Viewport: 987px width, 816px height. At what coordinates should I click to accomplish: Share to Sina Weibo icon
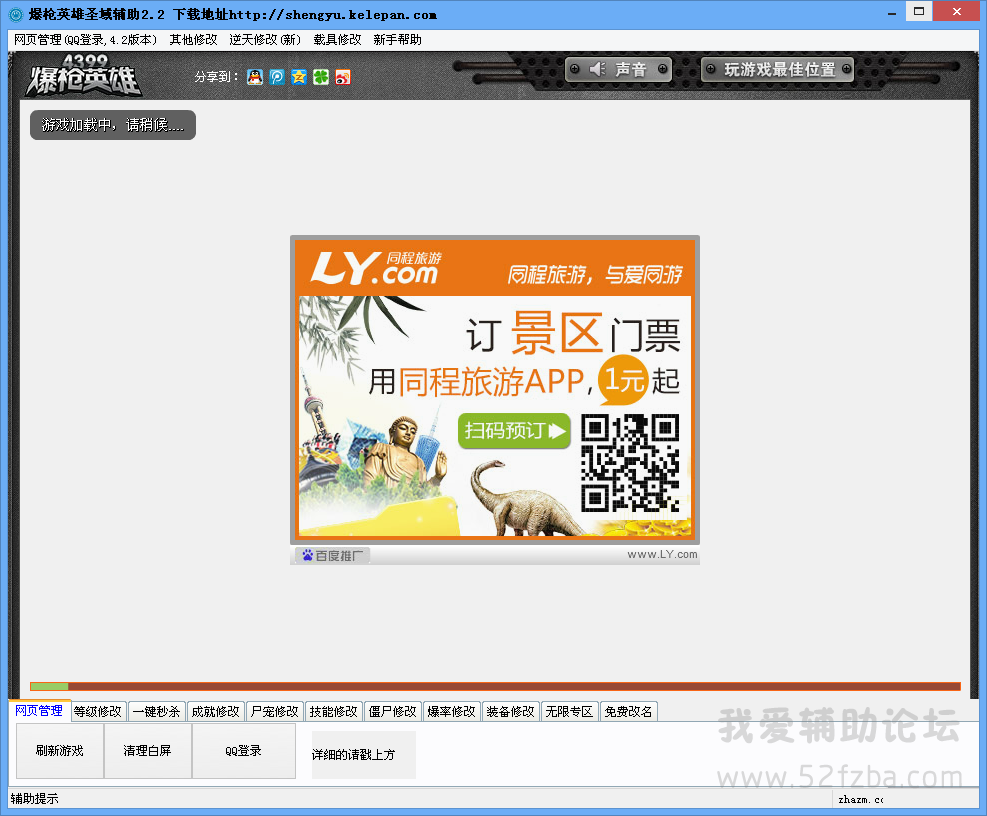[343, 77]
